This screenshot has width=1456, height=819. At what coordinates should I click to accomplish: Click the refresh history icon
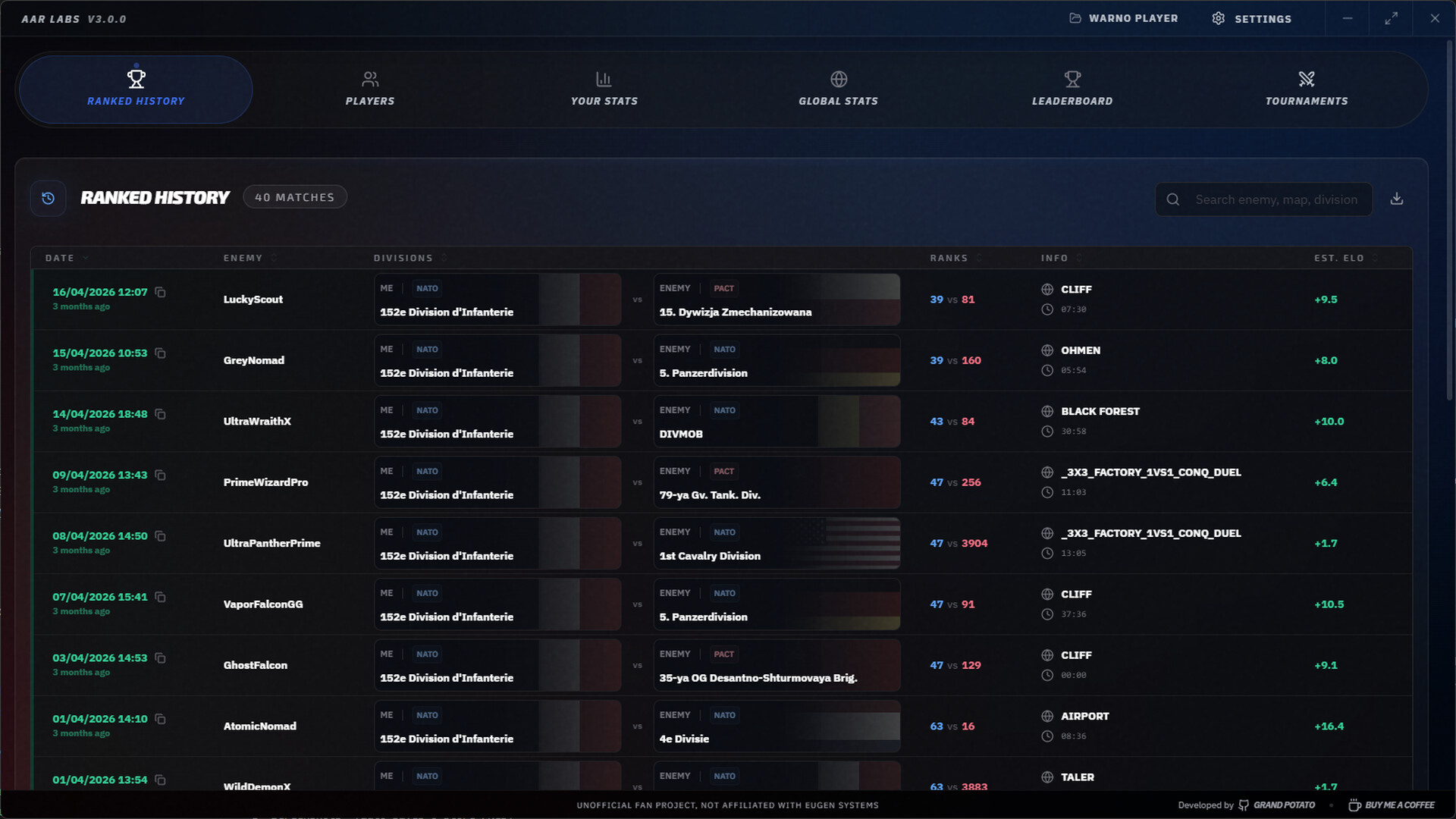pyautogui.click(x=49, y=198)
